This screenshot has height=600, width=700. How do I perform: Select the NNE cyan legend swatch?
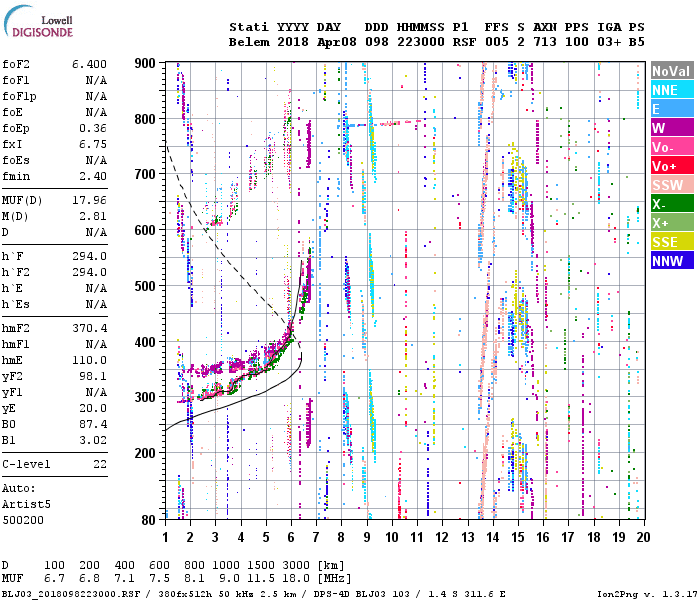672,90
